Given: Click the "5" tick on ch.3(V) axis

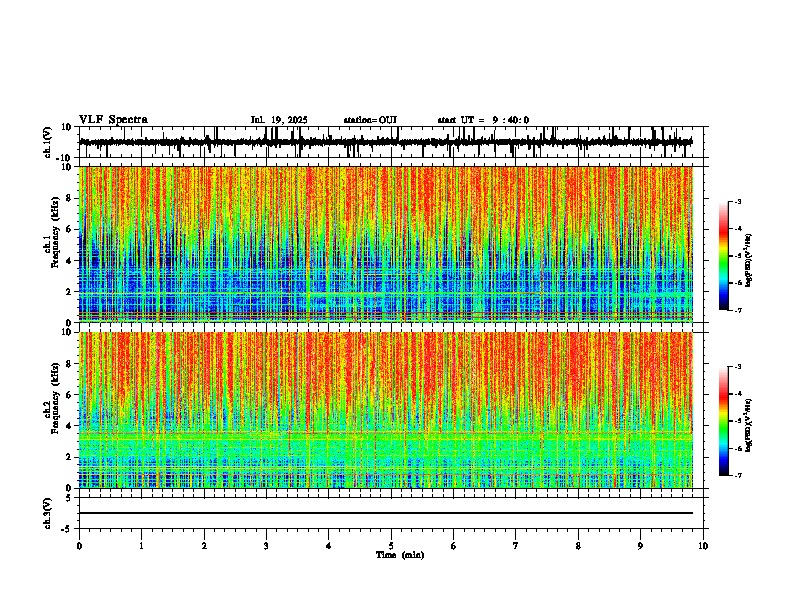Looking at the screenshot, I should (69, 498).
